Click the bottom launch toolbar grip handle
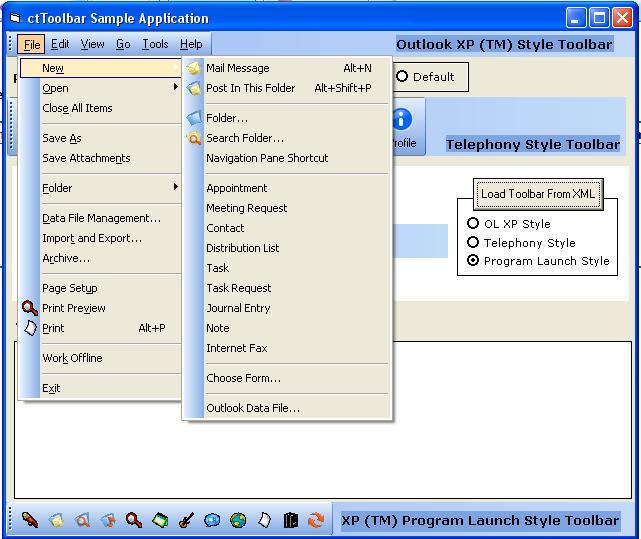The width and height of the screenshot is (641, 539). pos(11,520)
